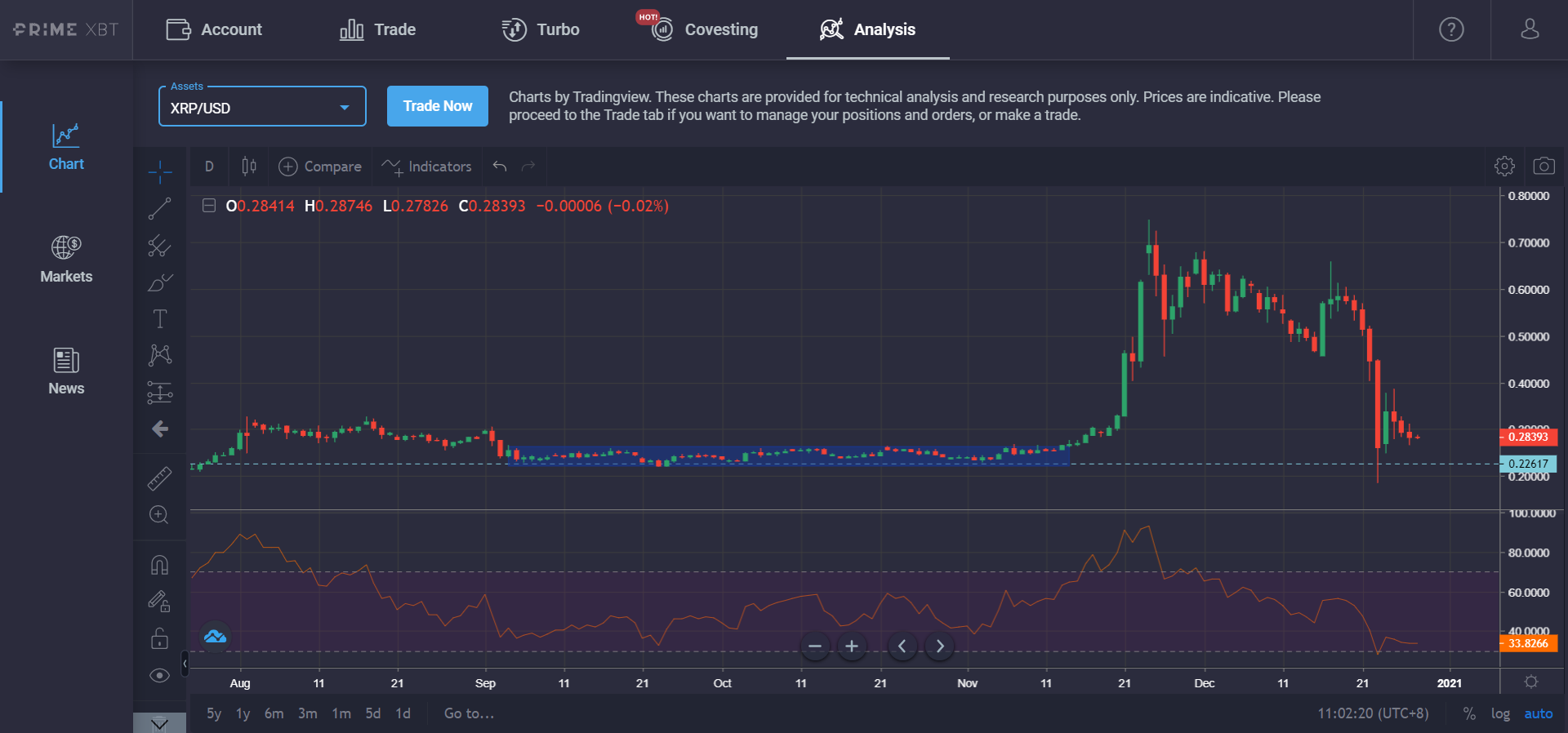This screenshot has height=733, width=1568.
Task: Set range to 1d
Action: (x=403, y=713)
